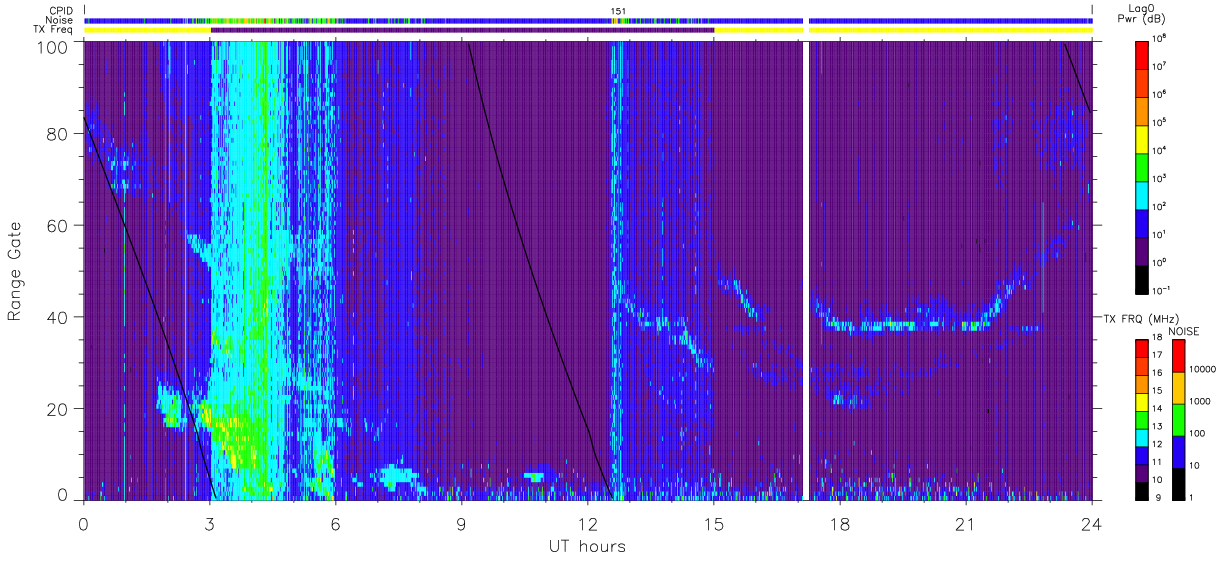
Task: Click the '17' label on the TX FRQ legend
Action: 1159,355
